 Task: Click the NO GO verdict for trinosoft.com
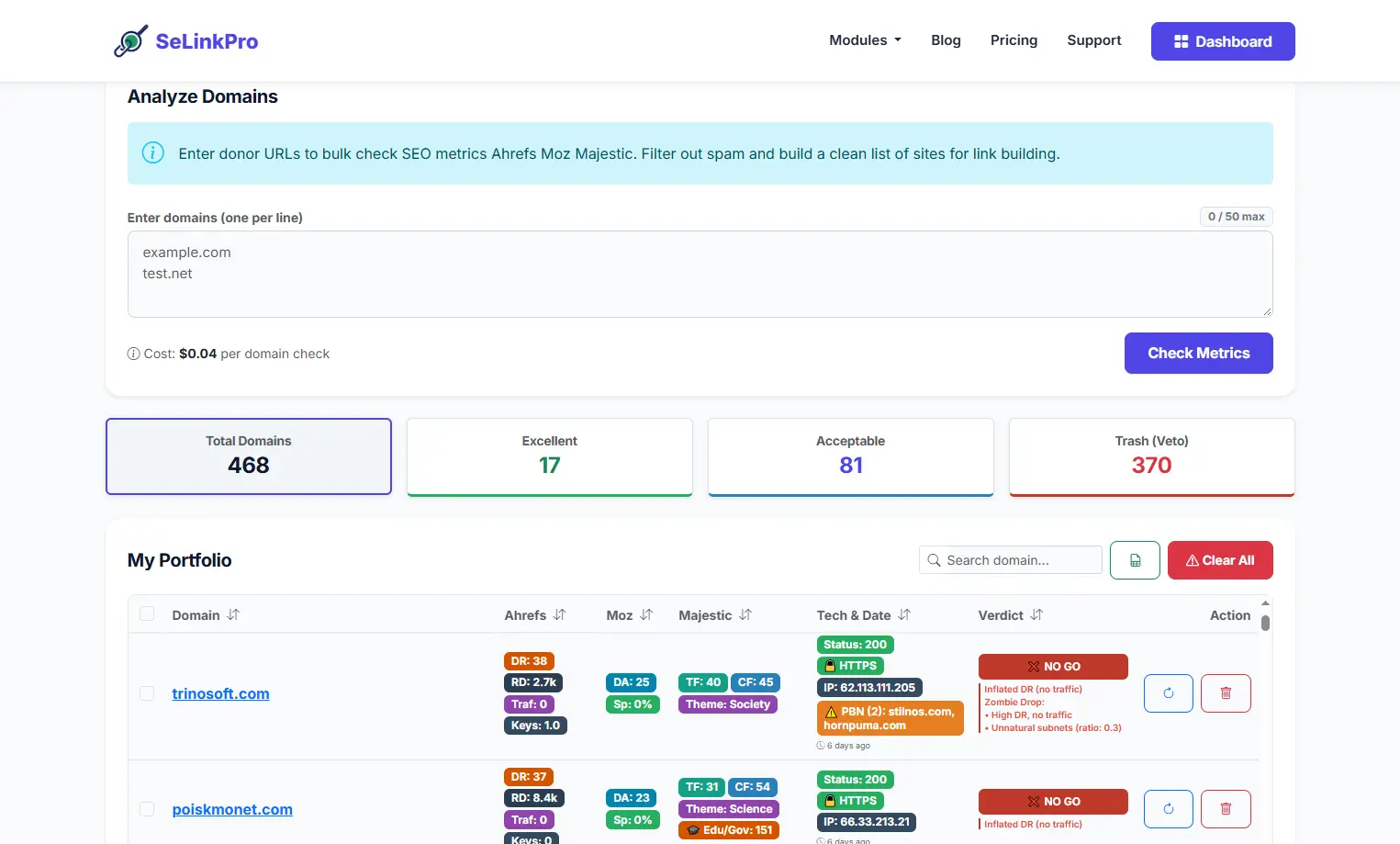click(x=1053, y=667)
